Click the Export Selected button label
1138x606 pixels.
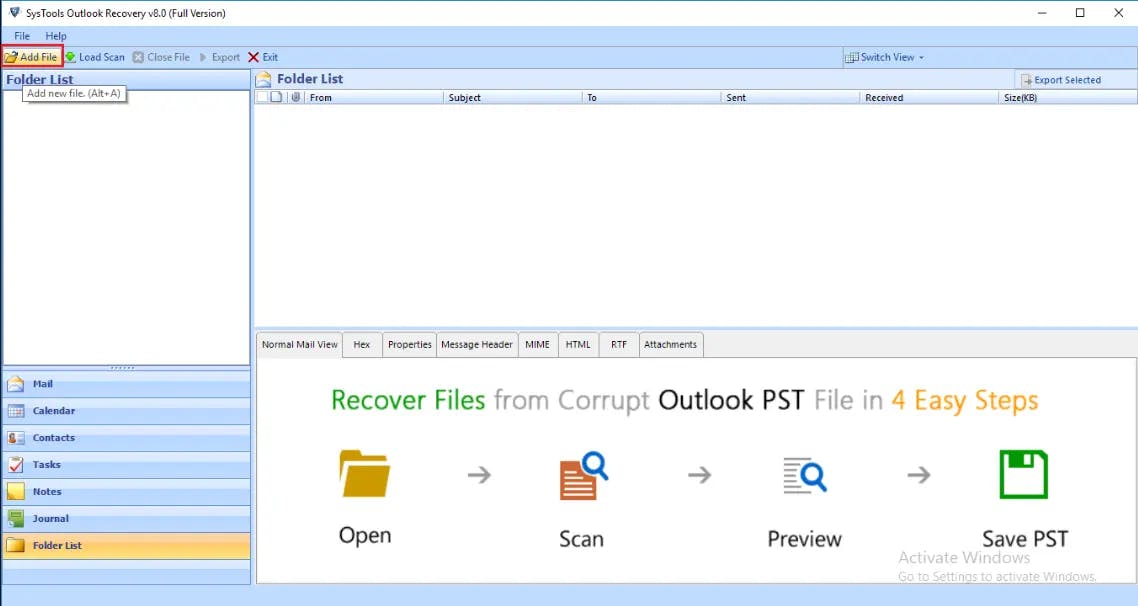click(1068, 80)
